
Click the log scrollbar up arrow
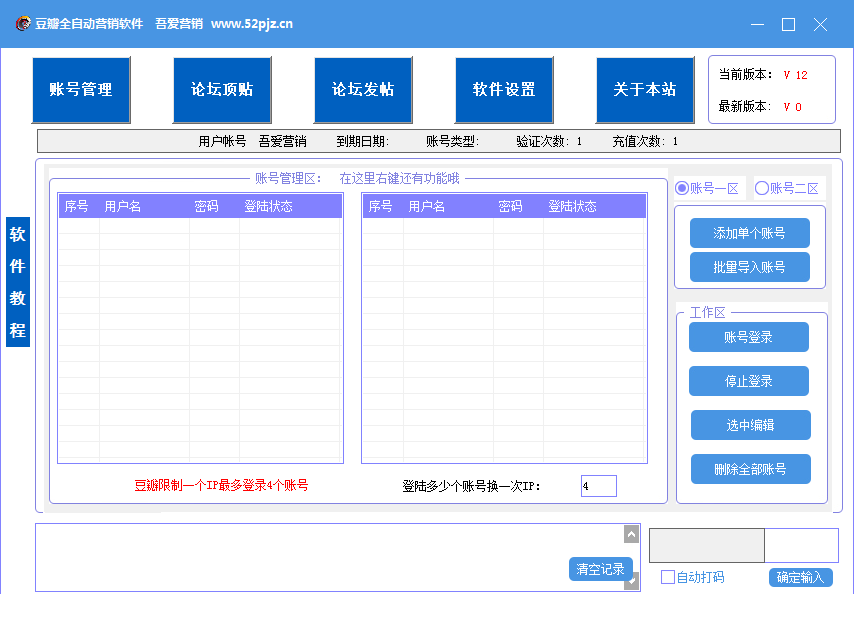(631, 534)
